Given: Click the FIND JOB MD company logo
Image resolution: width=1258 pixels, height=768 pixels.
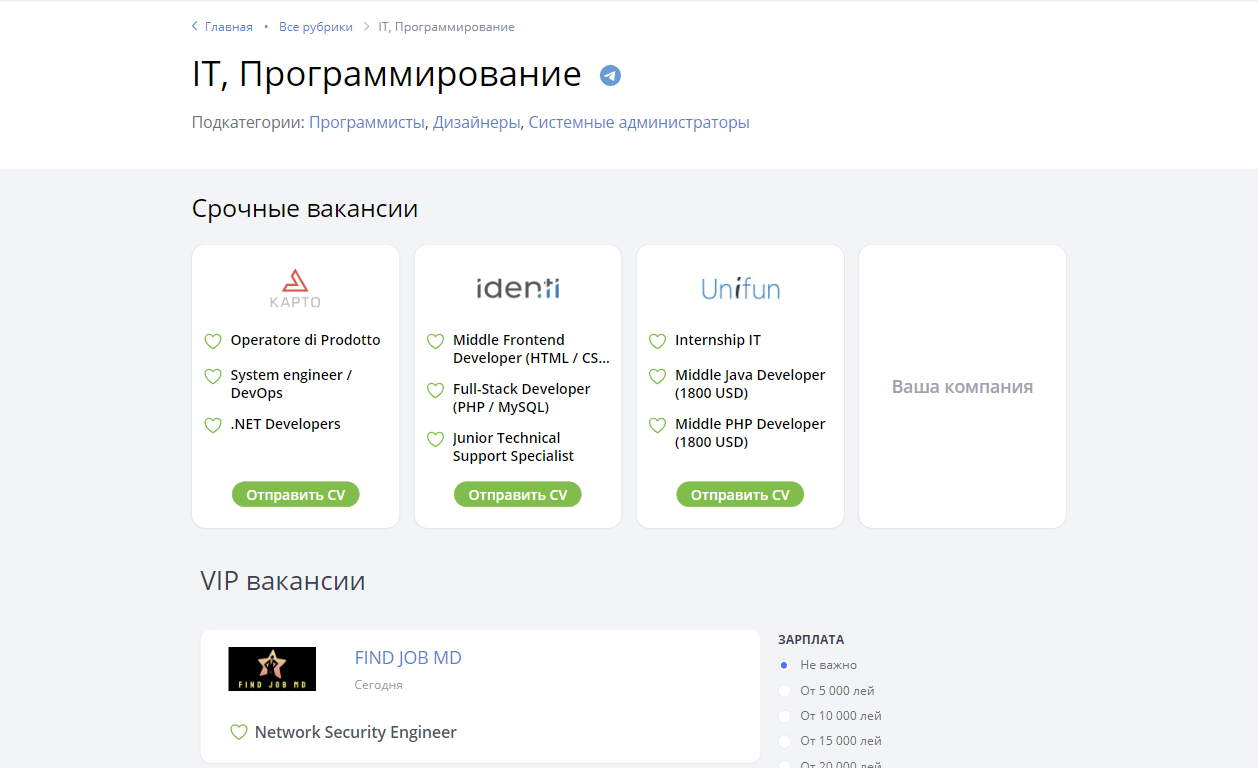Looking at the screenshot, I should (x=272, y=669).
